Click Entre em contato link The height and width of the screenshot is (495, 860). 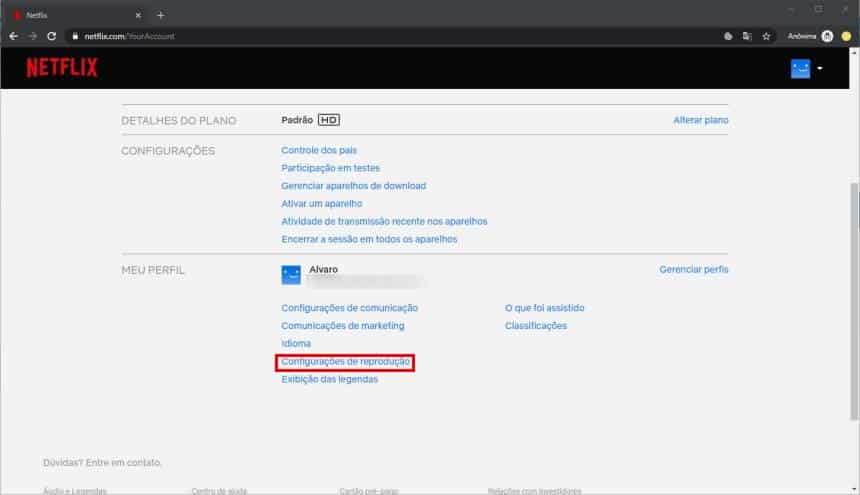click(123, 463)
